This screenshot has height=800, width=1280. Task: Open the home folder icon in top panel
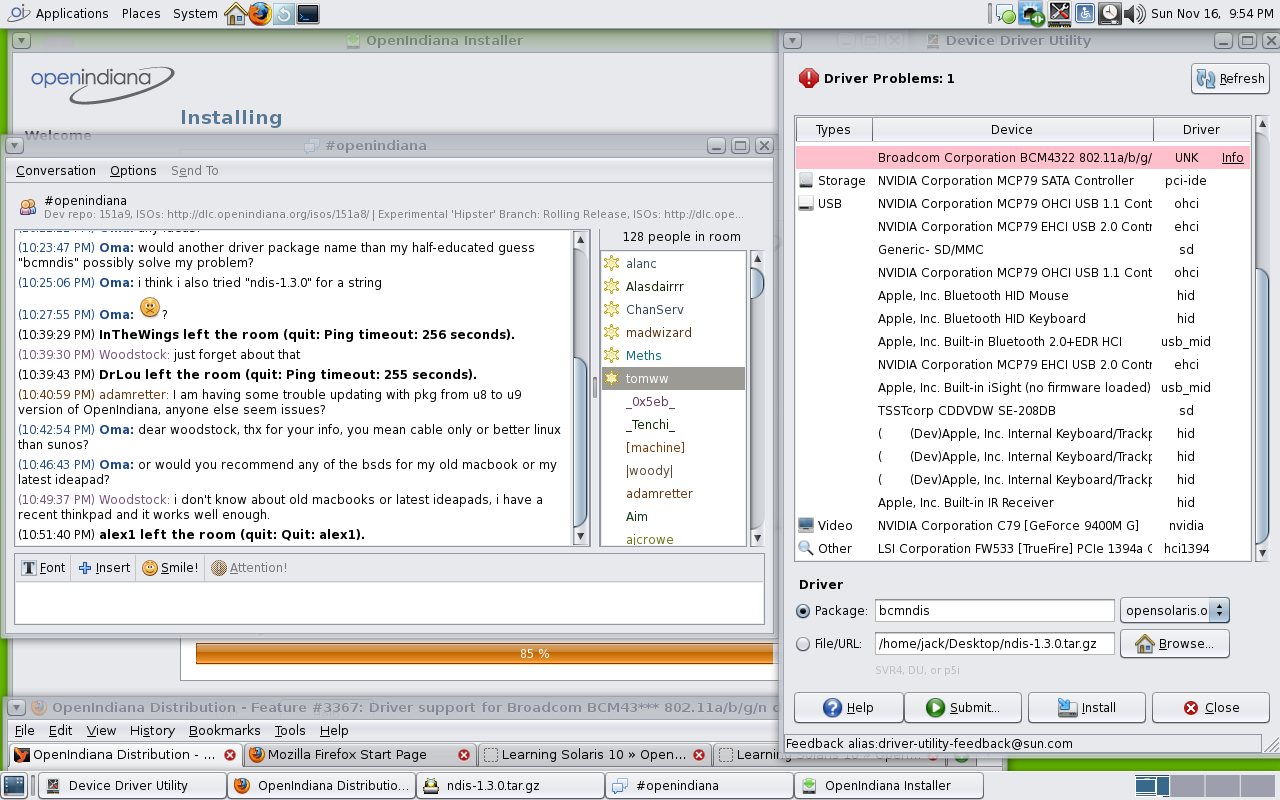coord(236,13)
